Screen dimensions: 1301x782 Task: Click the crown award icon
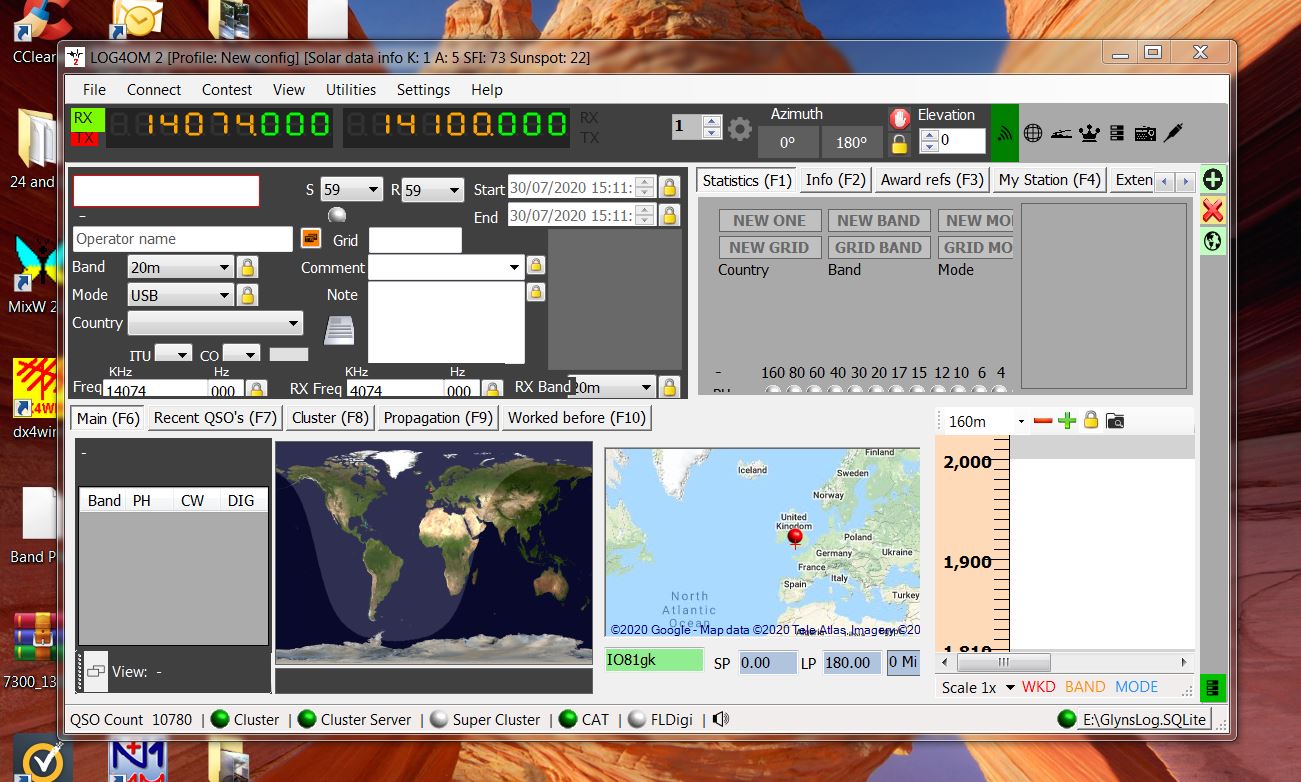pos(1090,132)
